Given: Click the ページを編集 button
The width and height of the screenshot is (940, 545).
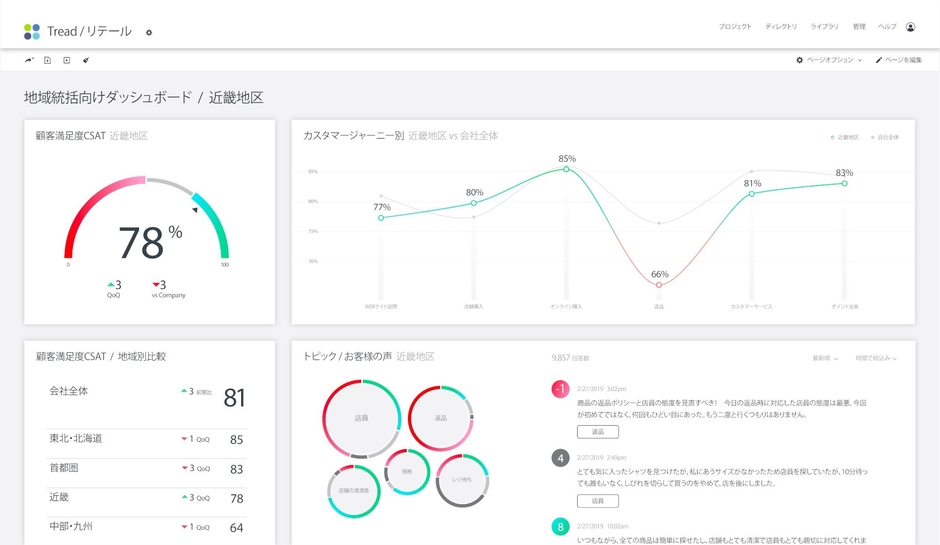Looking at the screenshot, I should click(x=898, y=60).
